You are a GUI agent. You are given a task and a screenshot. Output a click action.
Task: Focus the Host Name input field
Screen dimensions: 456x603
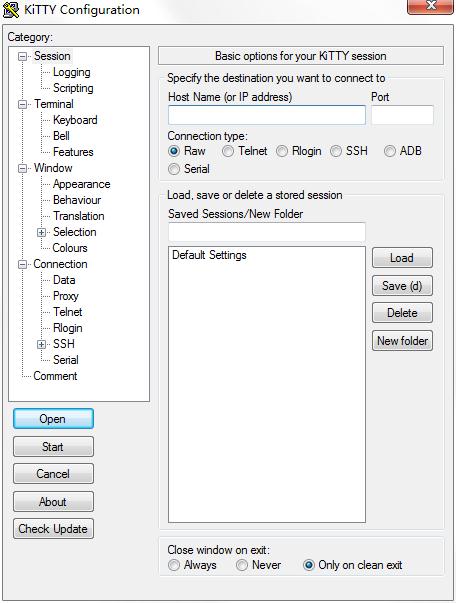tap(267, 115)
